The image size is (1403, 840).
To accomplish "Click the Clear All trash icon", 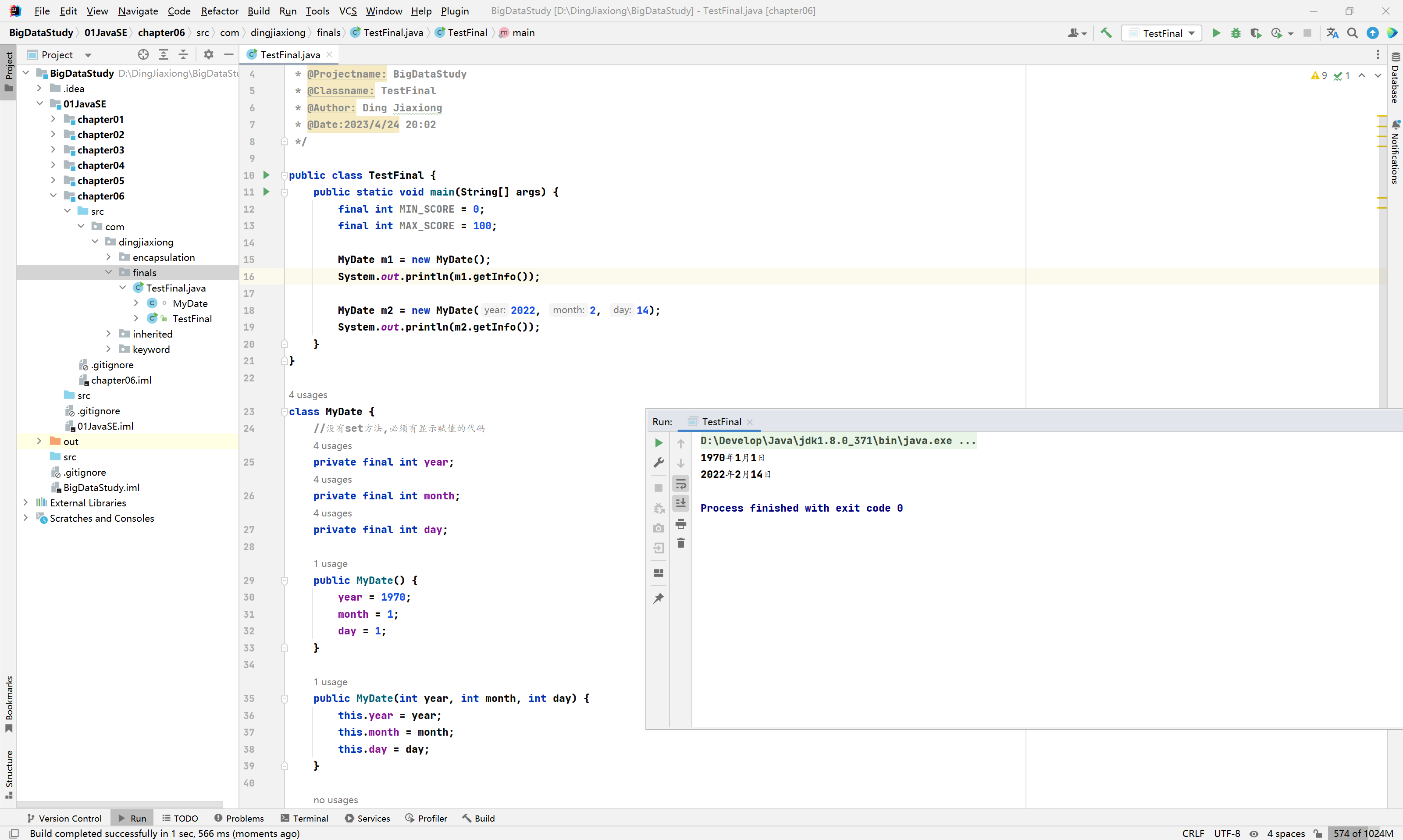I will (x=681, y=543).
